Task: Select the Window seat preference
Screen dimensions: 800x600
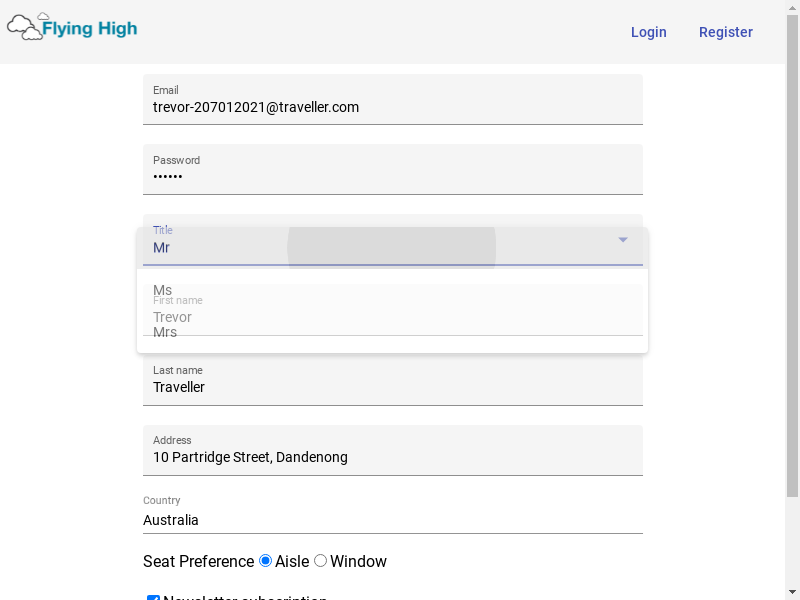Action: [x=321, y=561]
